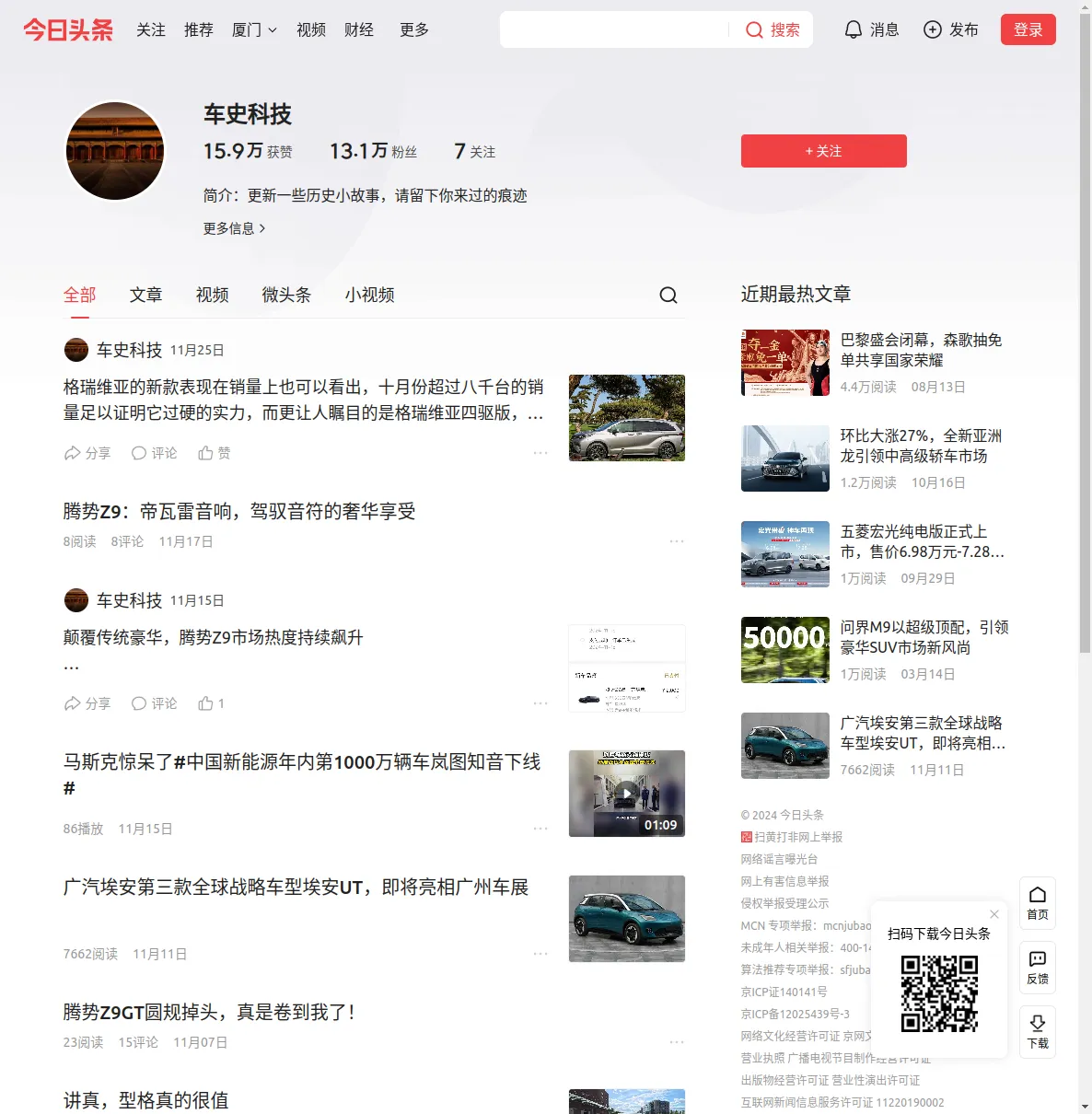The height and width of the screenshot is (1114, 1092).
Task: Open 视频 in top navigation
Action: click(311, 29)
